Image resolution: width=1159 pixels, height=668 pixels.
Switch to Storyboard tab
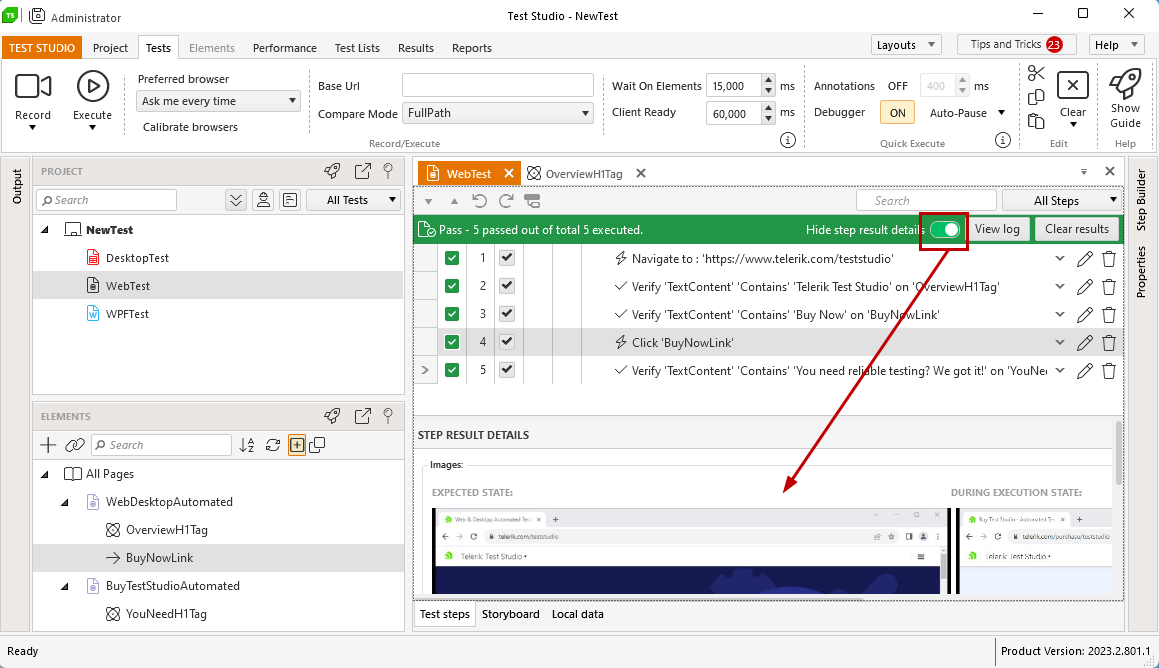[511, 614]
